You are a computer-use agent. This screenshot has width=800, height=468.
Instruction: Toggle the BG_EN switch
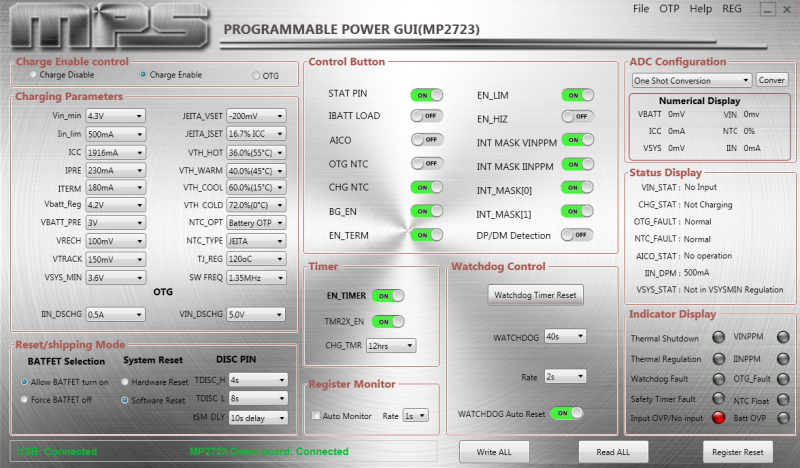coord(427,211)
